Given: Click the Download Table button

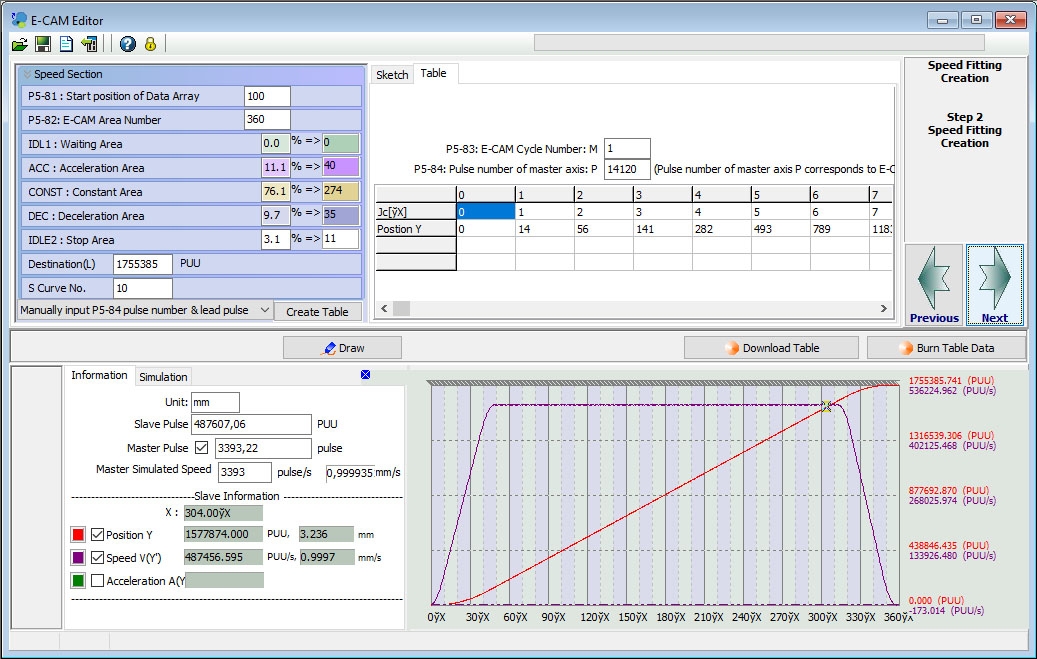Looking at the screenshot, I should tap(771, 348).
